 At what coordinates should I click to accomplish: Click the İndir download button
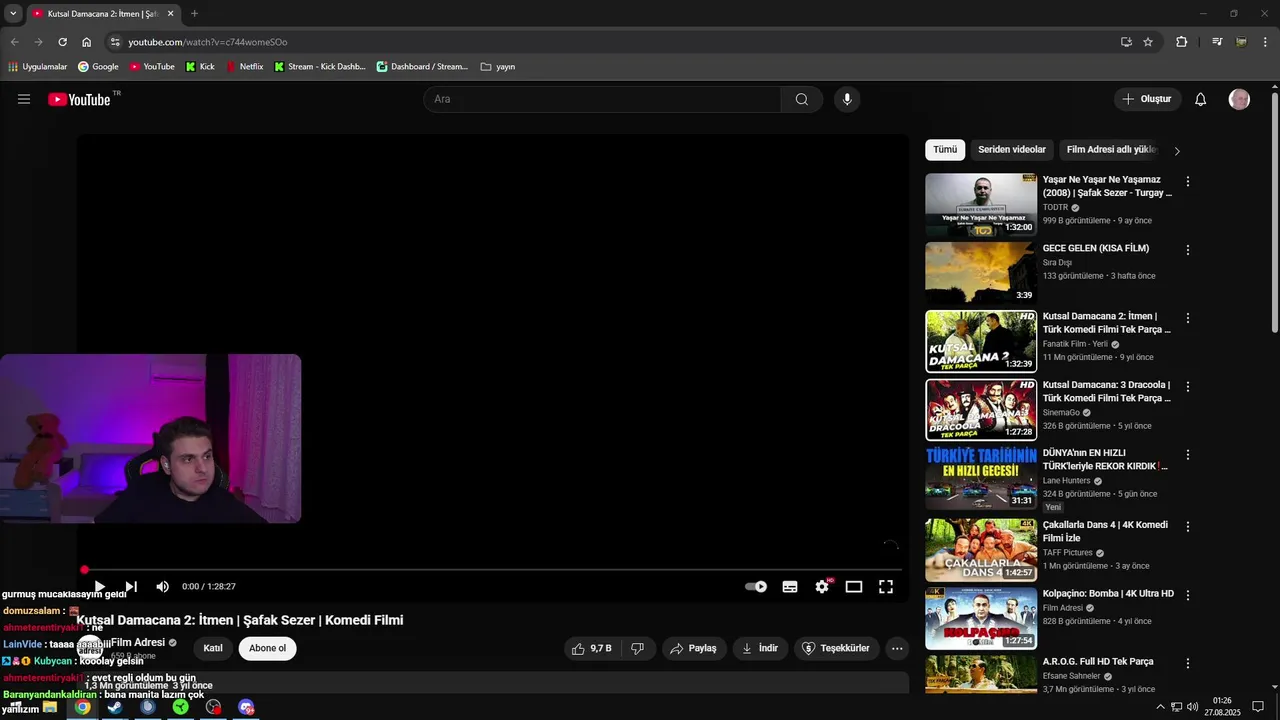pyautogui.click(x=760, y=648)
